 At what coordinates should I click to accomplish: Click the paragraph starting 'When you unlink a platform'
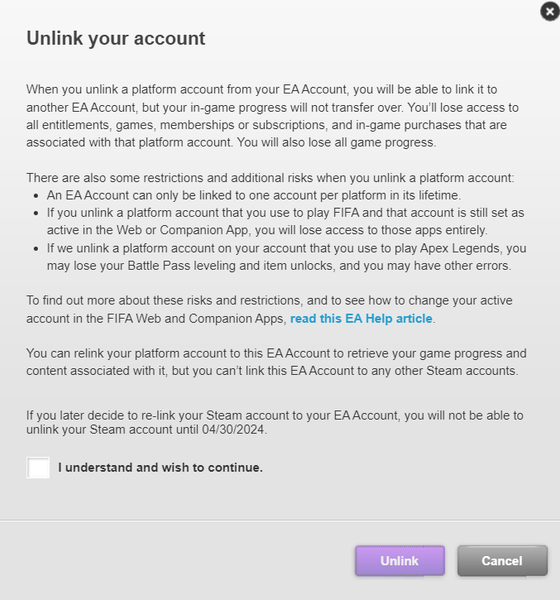coord(272,116)
